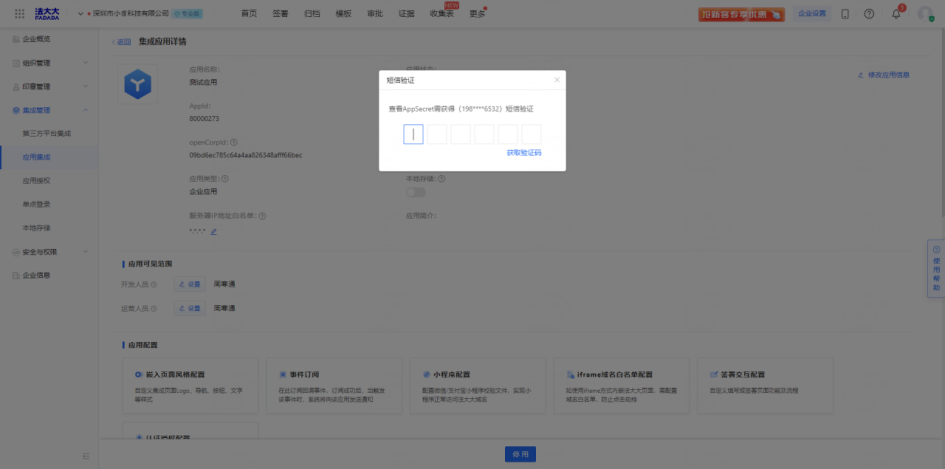
Task: Click the 印章管理 stamp icon
Action: [x=16, y=86]
